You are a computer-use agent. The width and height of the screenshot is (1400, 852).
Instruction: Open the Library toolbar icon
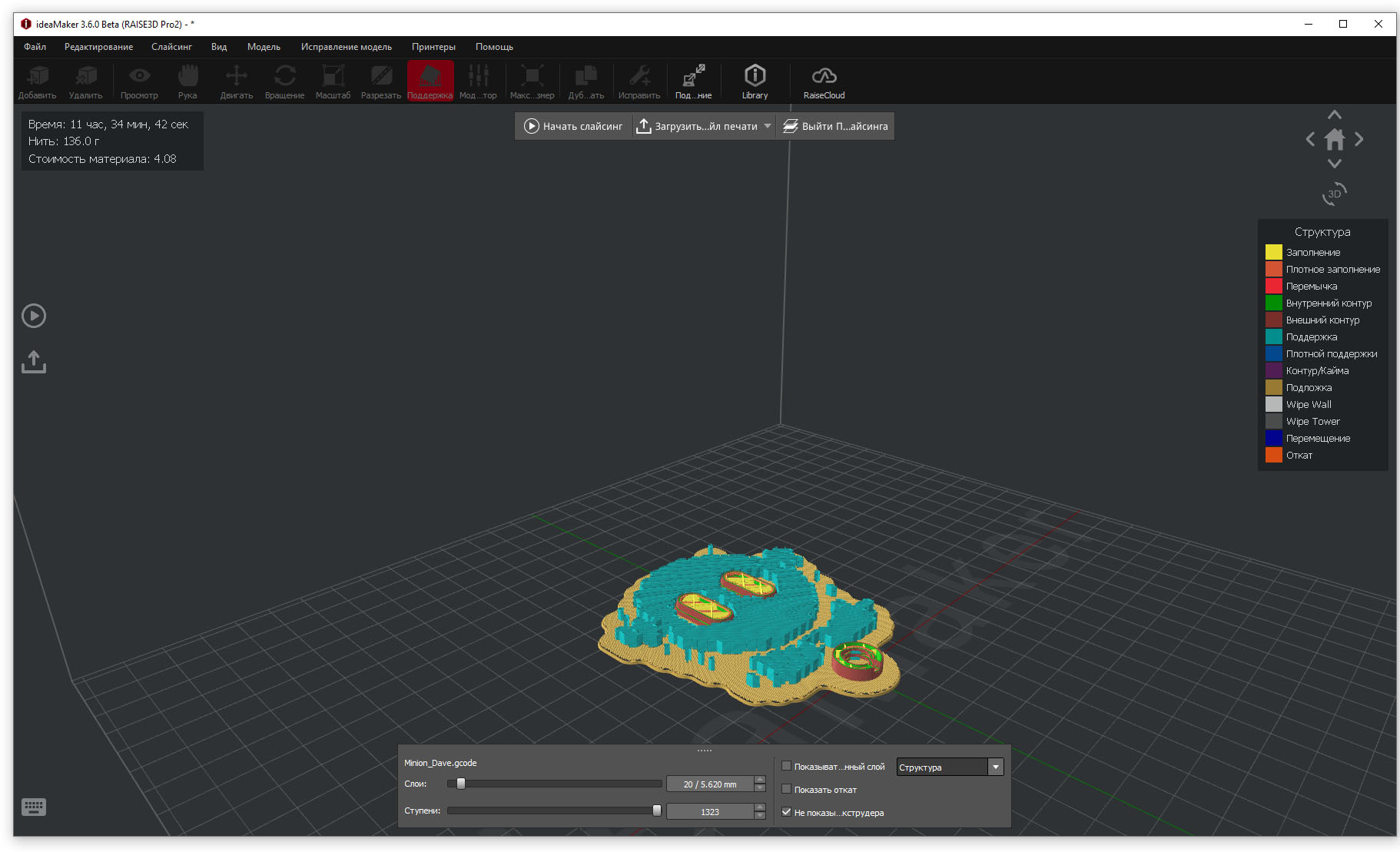pos(755,81)
